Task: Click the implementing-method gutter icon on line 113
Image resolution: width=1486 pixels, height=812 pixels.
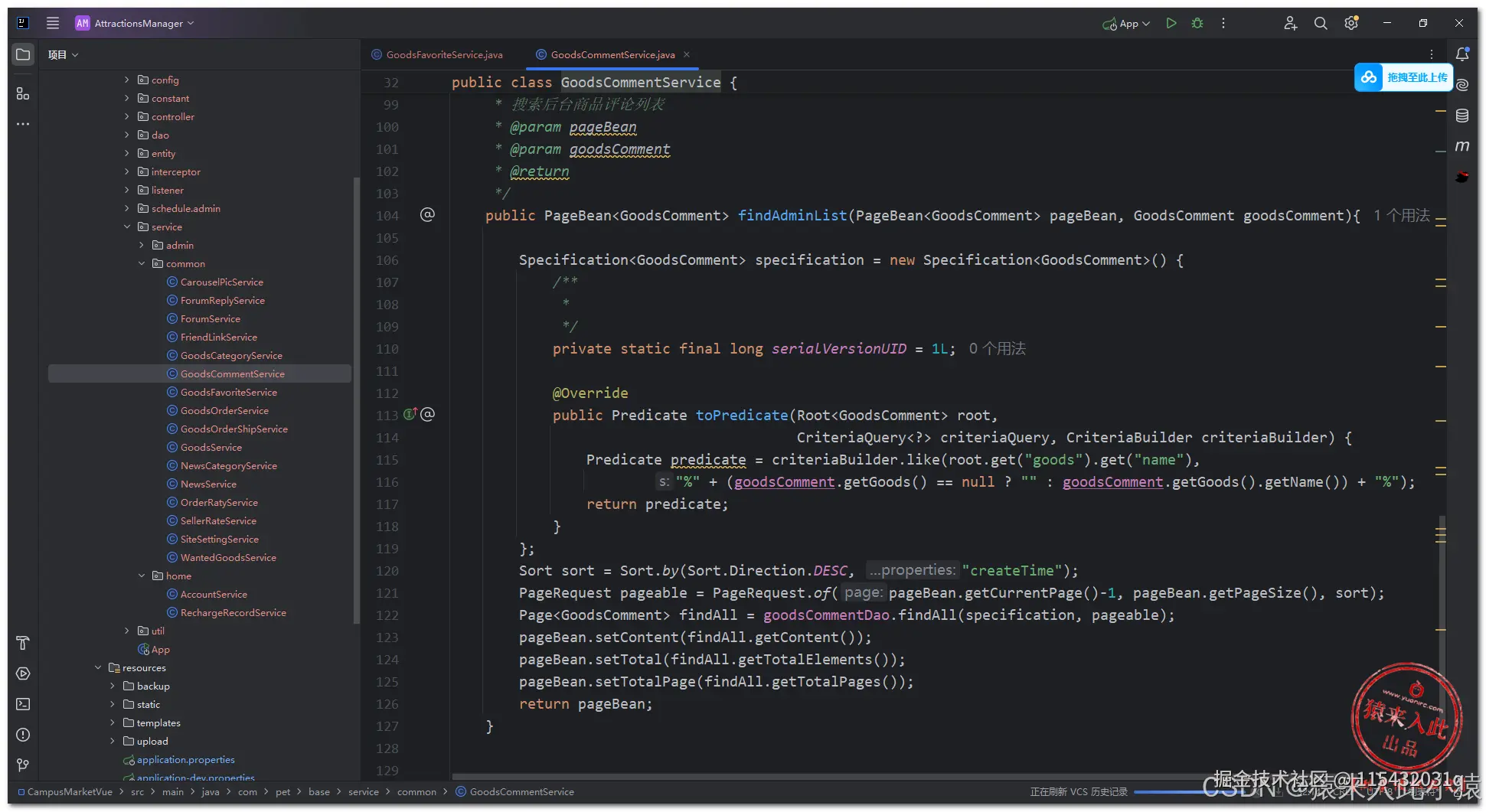Action: tap(410, 415)
